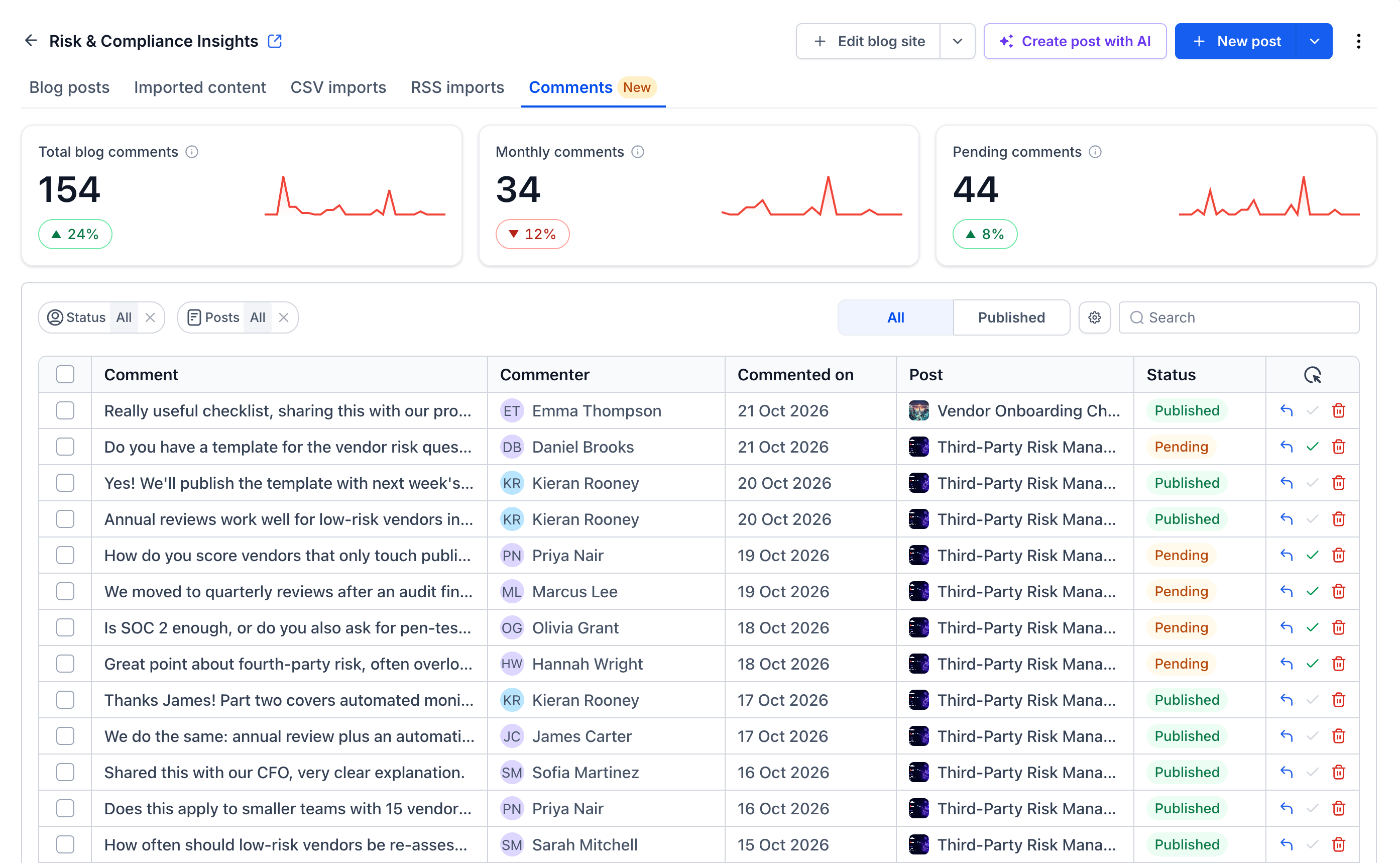Reply to Daniel Brooks' comment
1400x863 pixels.
click(1287, 447)
